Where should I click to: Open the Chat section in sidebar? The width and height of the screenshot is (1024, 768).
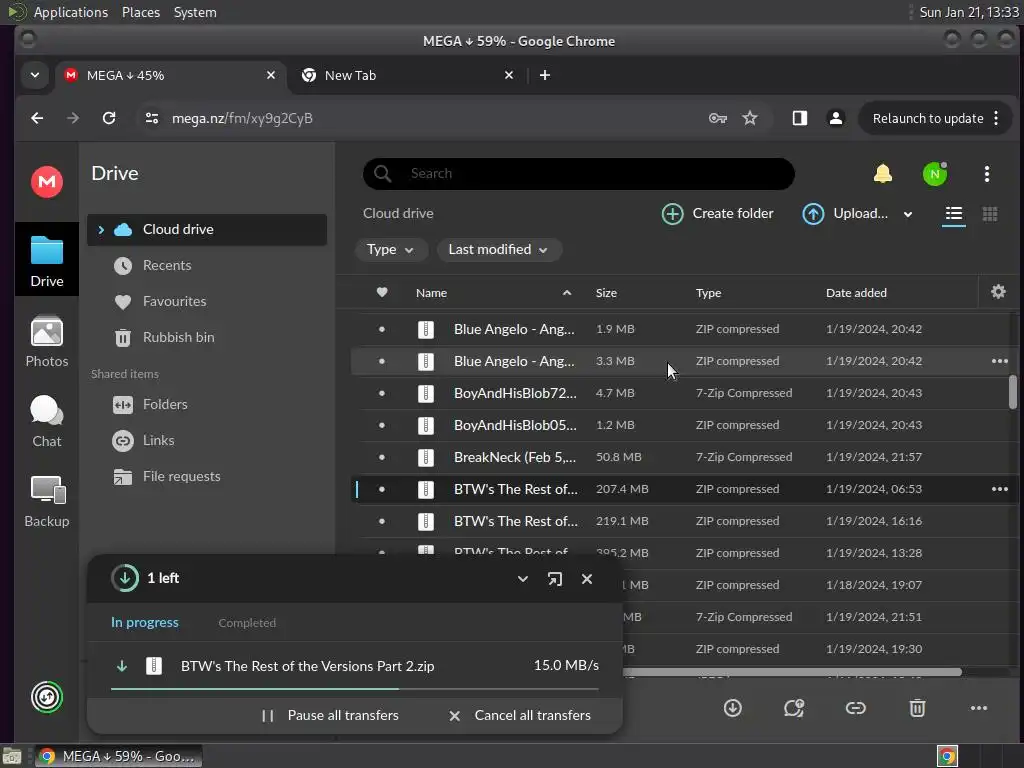coord(47,422)
